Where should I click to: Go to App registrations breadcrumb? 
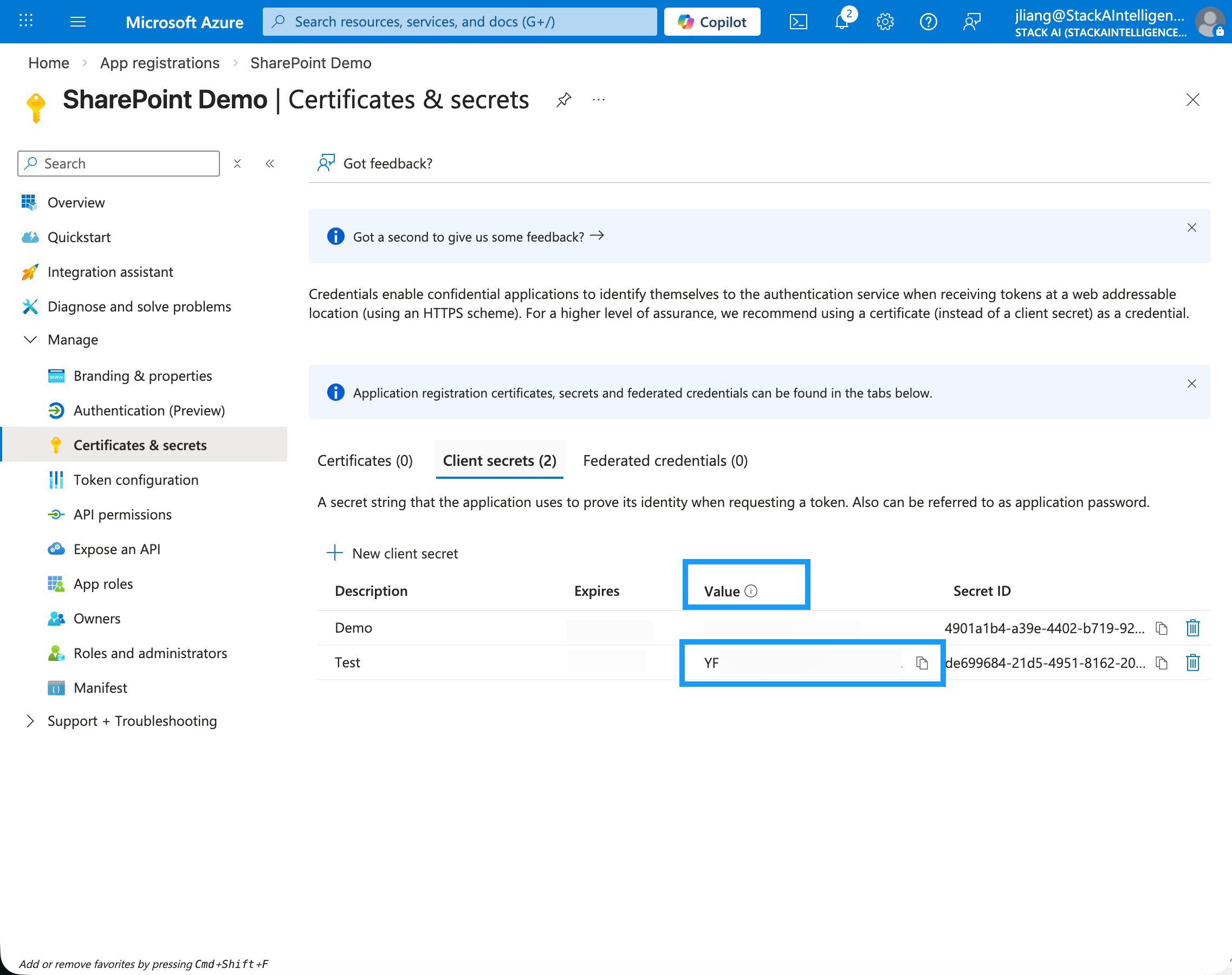[x=160, y=63]
